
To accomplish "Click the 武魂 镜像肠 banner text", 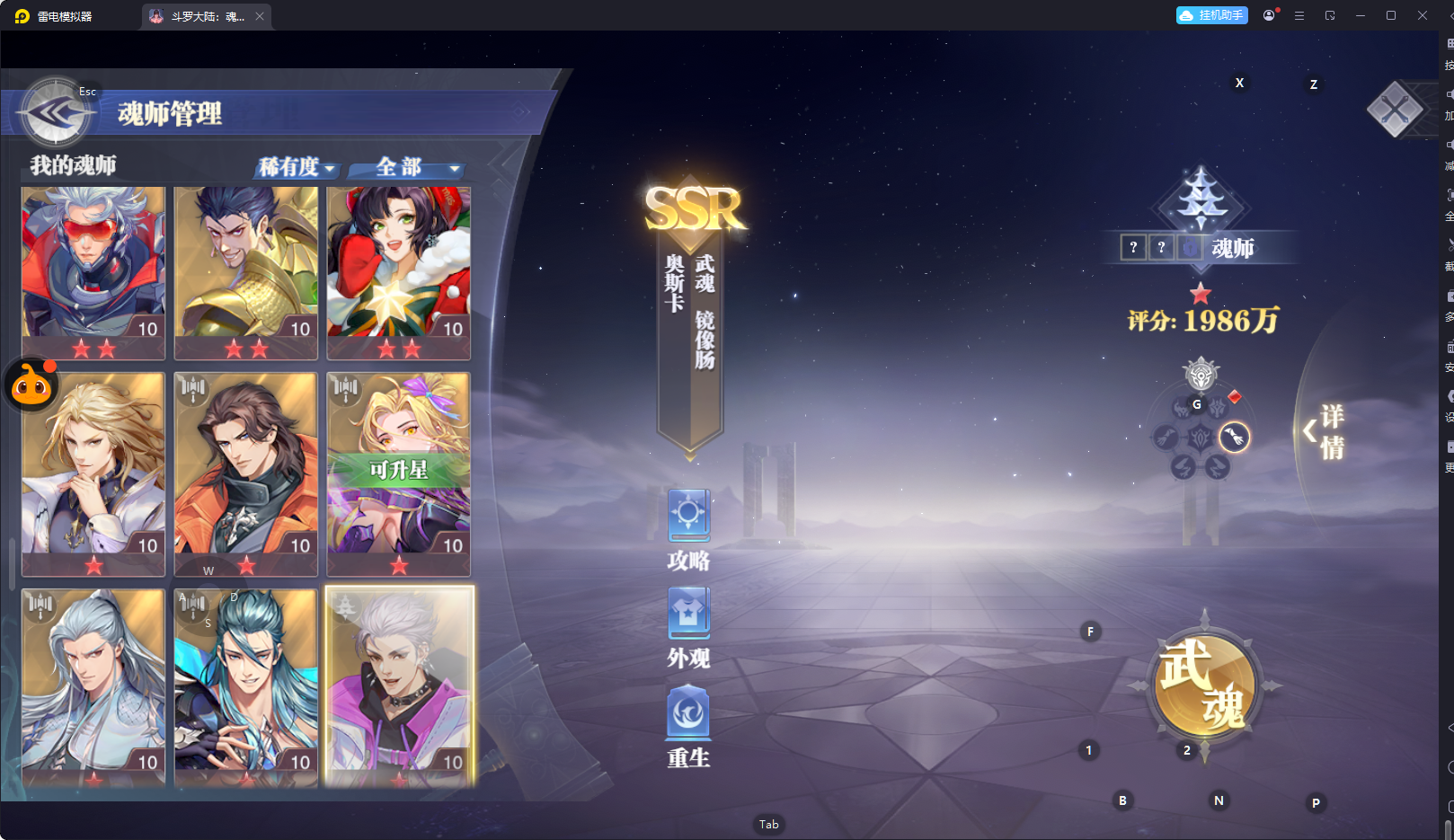I will pyautogui.click(x=705, y=311).
